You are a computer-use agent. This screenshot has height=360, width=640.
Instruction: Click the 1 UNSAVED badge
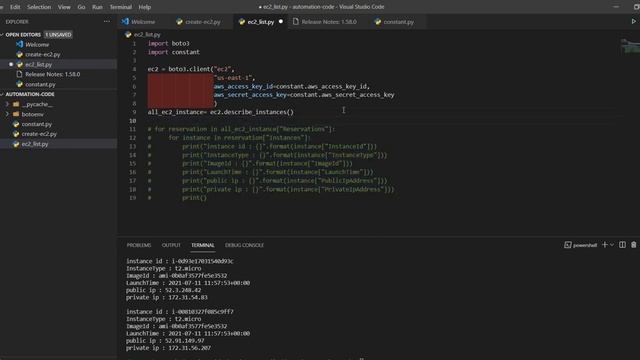[x=58, y=35]
